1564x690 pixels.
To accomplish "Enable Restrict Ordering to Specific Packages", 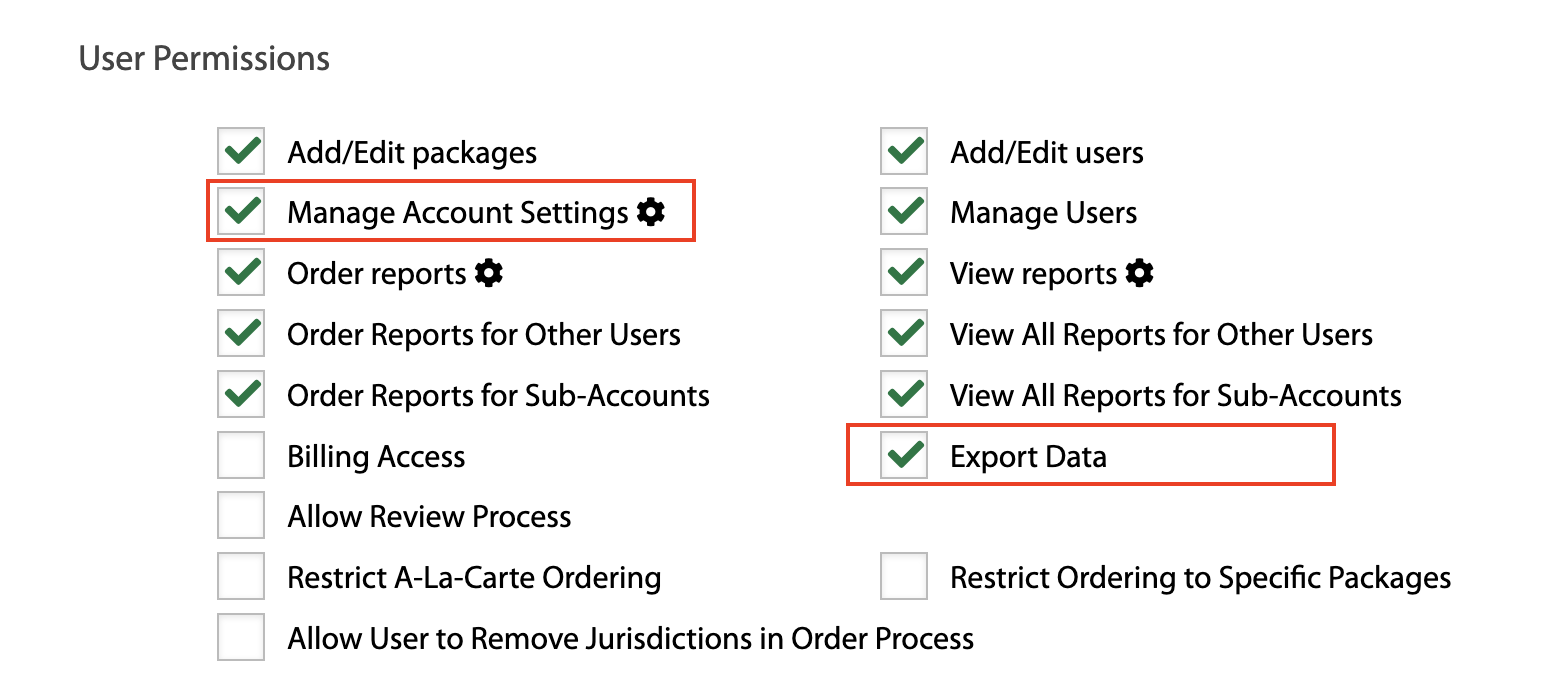I will click(904, 577).
